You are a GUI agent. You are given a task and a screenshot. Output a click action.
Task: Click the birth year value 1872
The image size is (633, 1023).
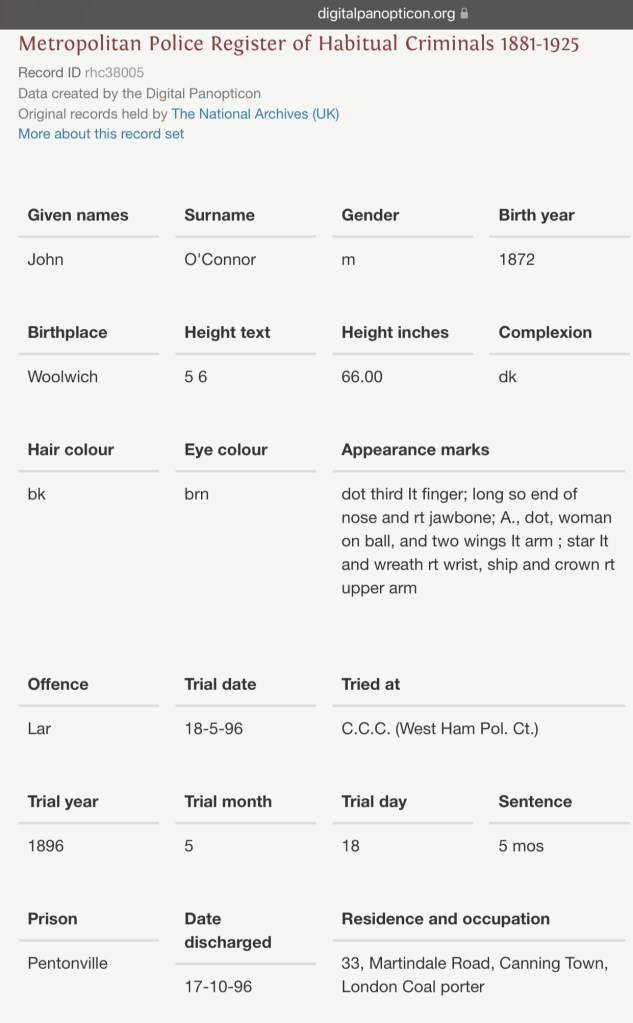(x=517, y=260)
